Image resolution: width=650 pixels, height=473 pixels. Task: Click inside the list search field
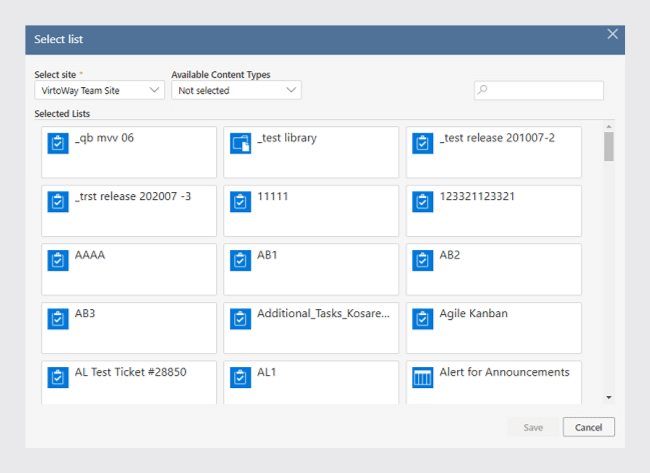539,90
